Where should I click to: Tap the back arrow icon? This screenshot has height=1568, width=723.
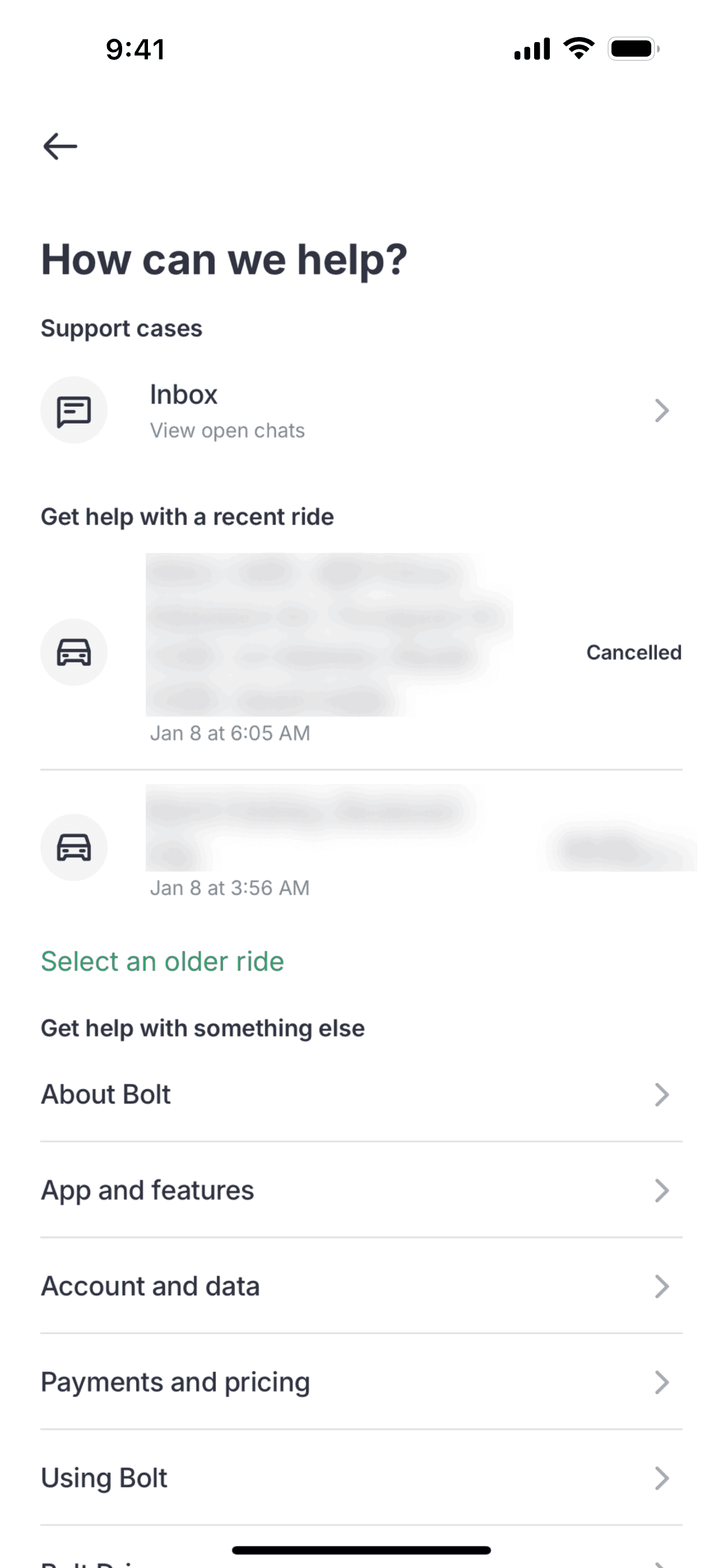coord(61,146)
